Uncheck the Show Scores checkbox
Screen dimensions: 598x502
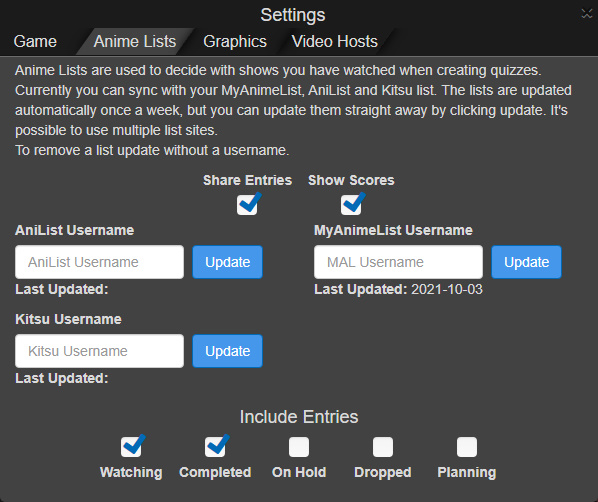[x=351, y=205]
